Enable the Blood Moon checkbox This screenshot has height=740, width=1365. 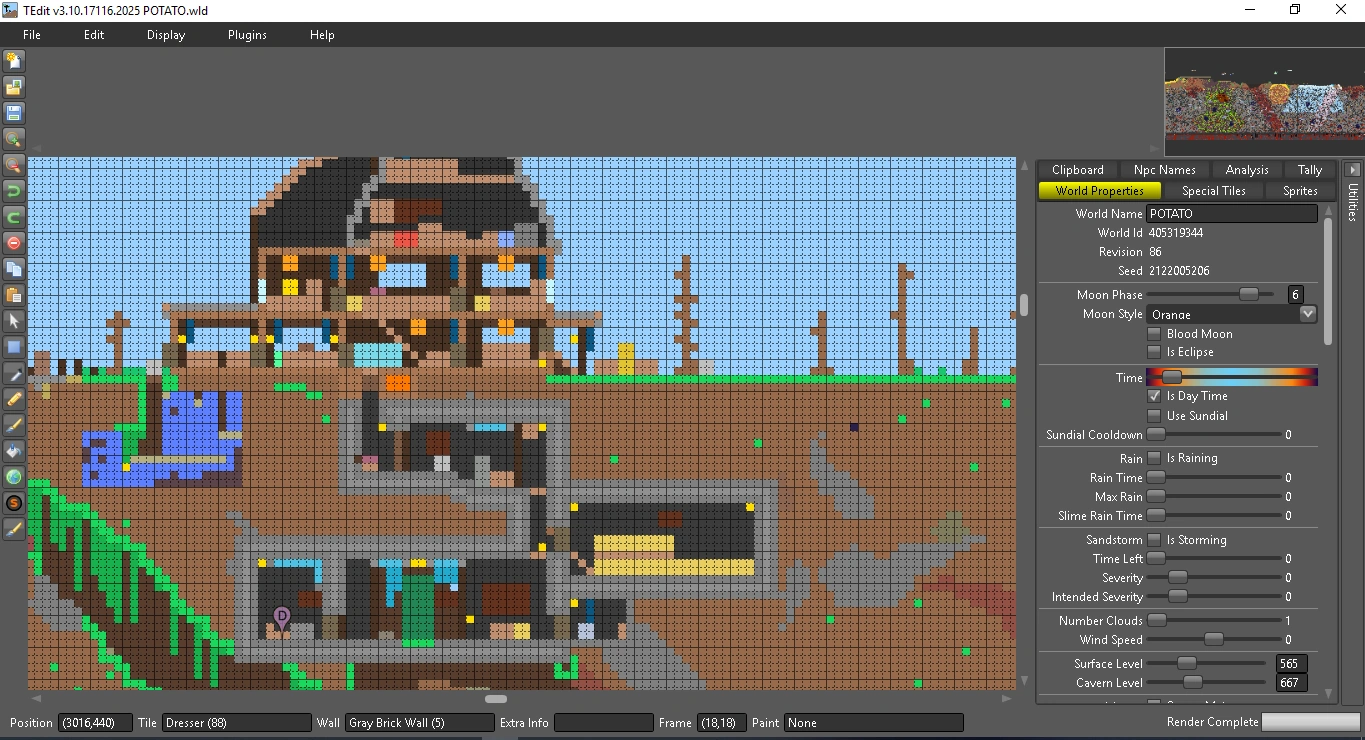click(x=1154, y=334)
